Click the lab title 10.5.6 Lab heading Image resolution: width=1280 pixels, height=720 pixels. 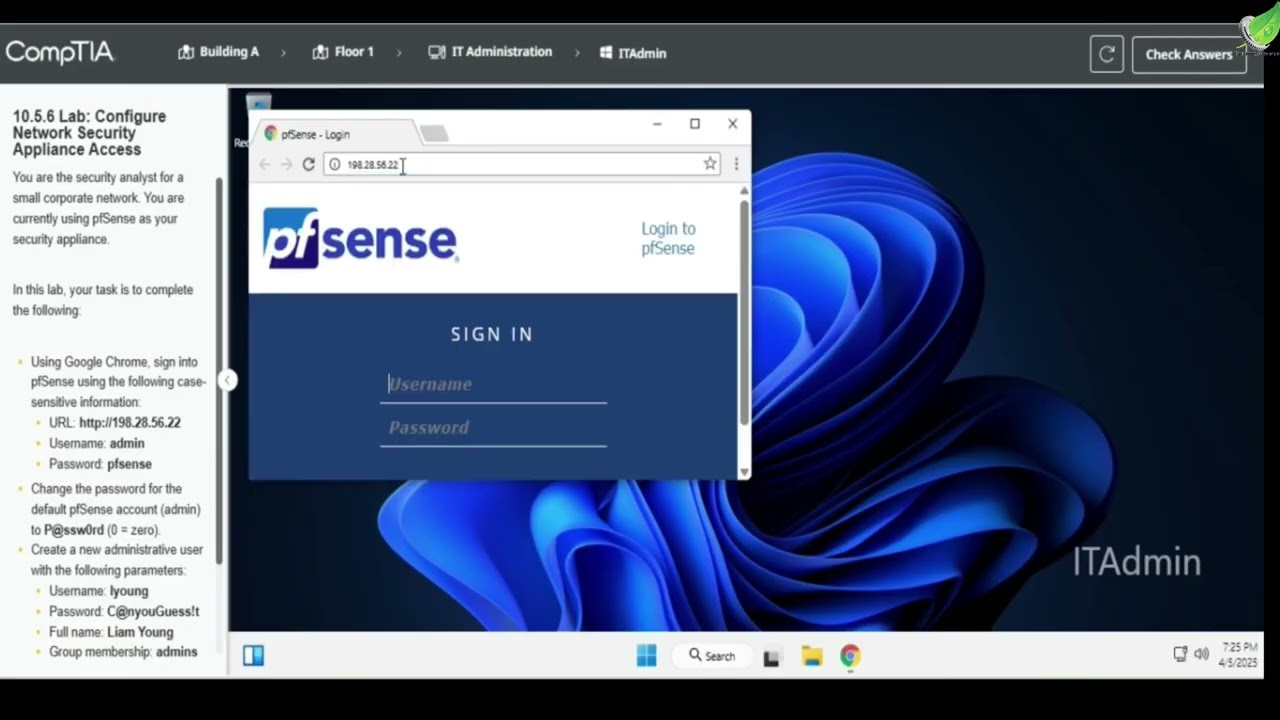89,133
